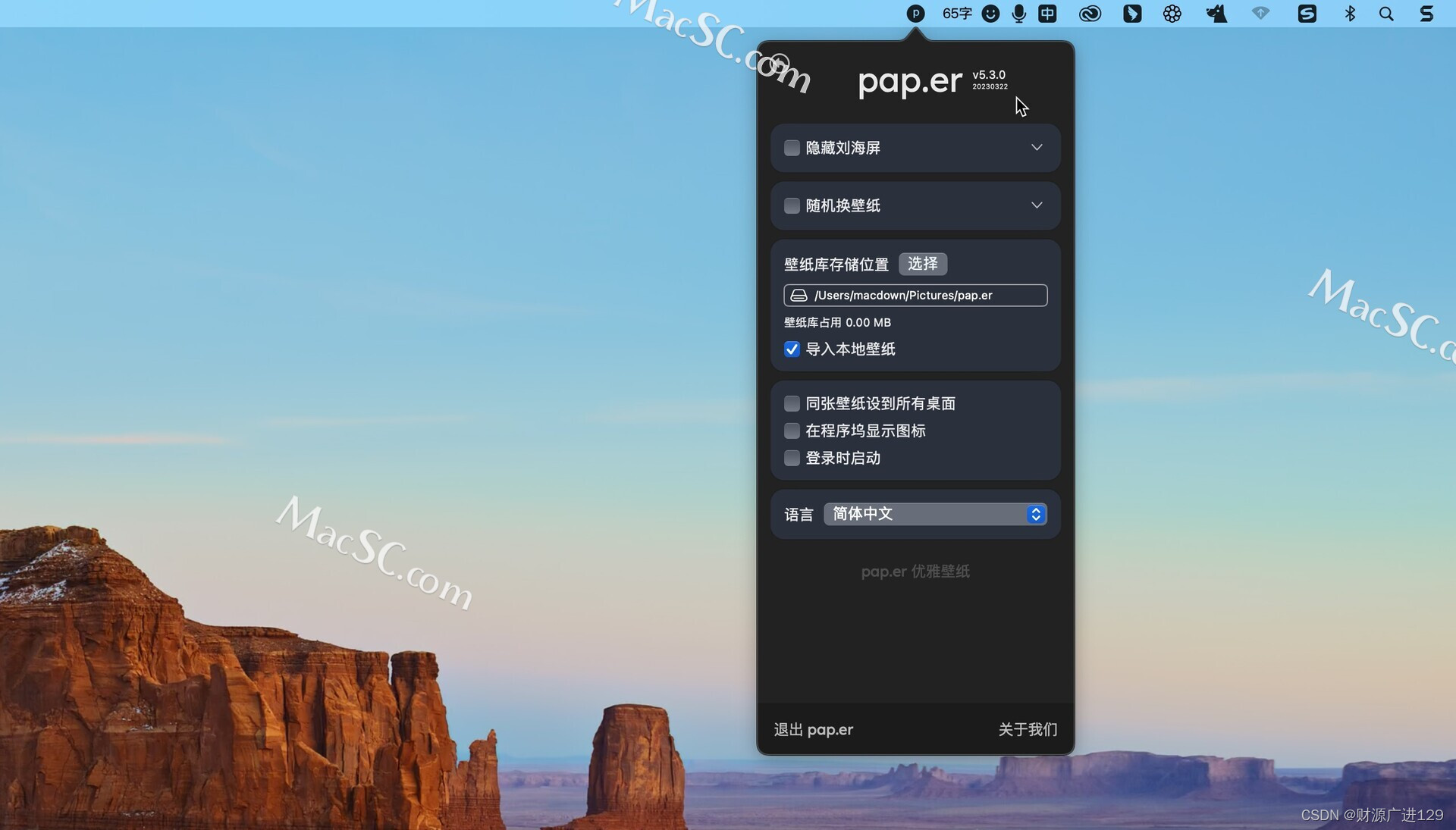The width and height of the screenshot is (1456, 830).
Task: Click the Sogou S icon at far right
Action: coord(1426,14)
